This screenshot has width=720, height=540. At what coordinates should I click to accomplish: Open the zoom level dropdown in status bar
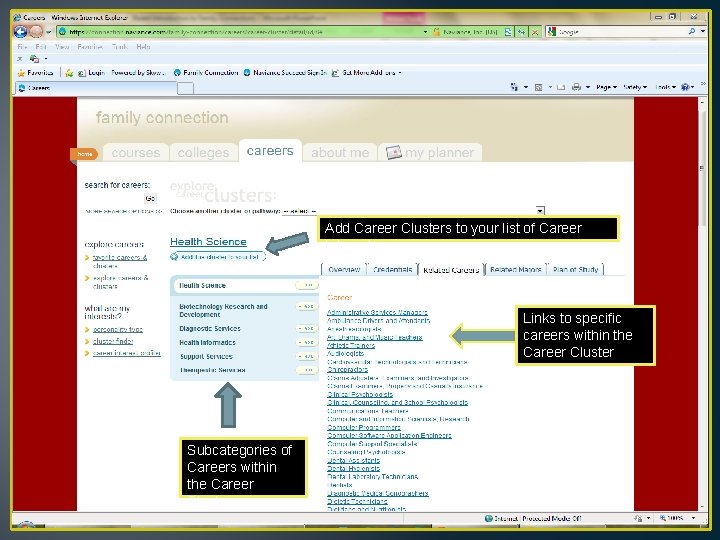(x=693, y=518)
